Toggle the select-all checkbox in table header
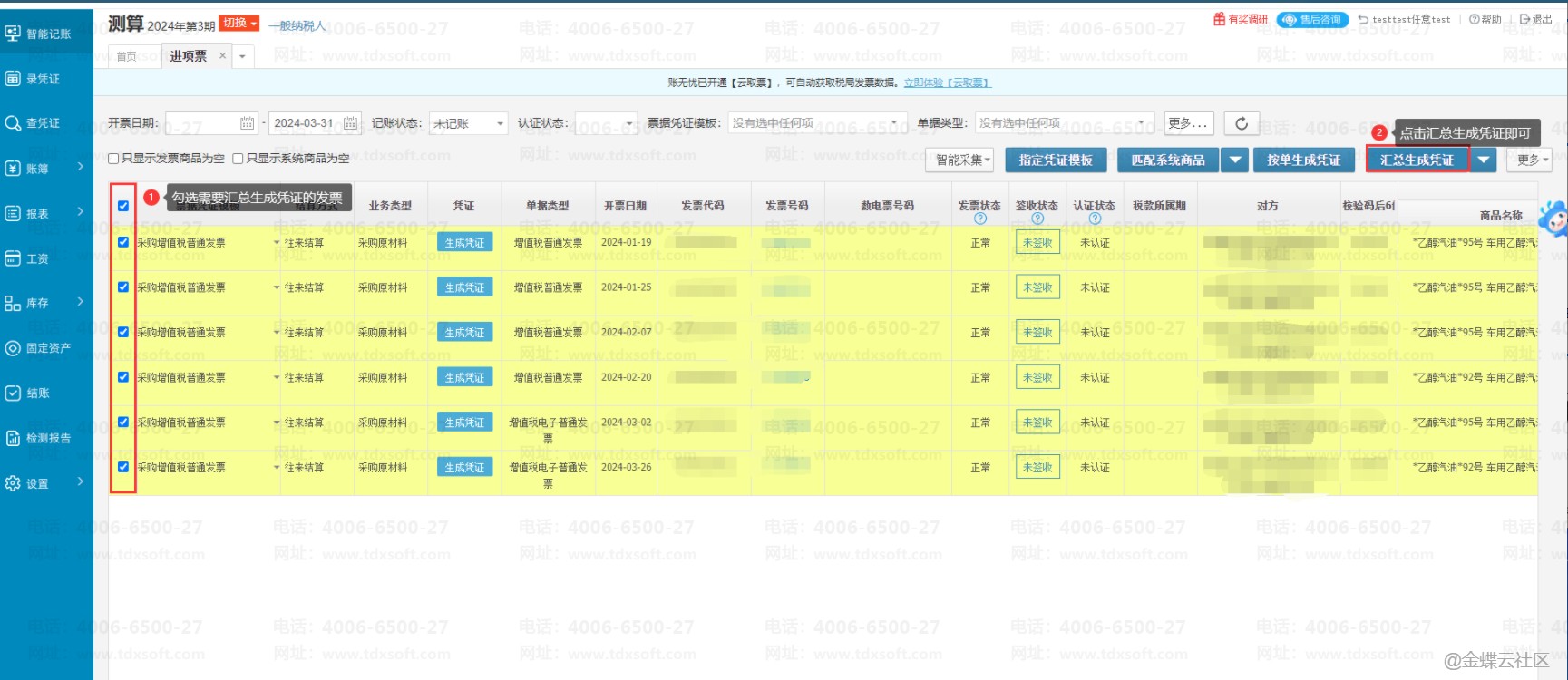The width and height of the screenshot is (1568, 680). click(x=123, y=206)
